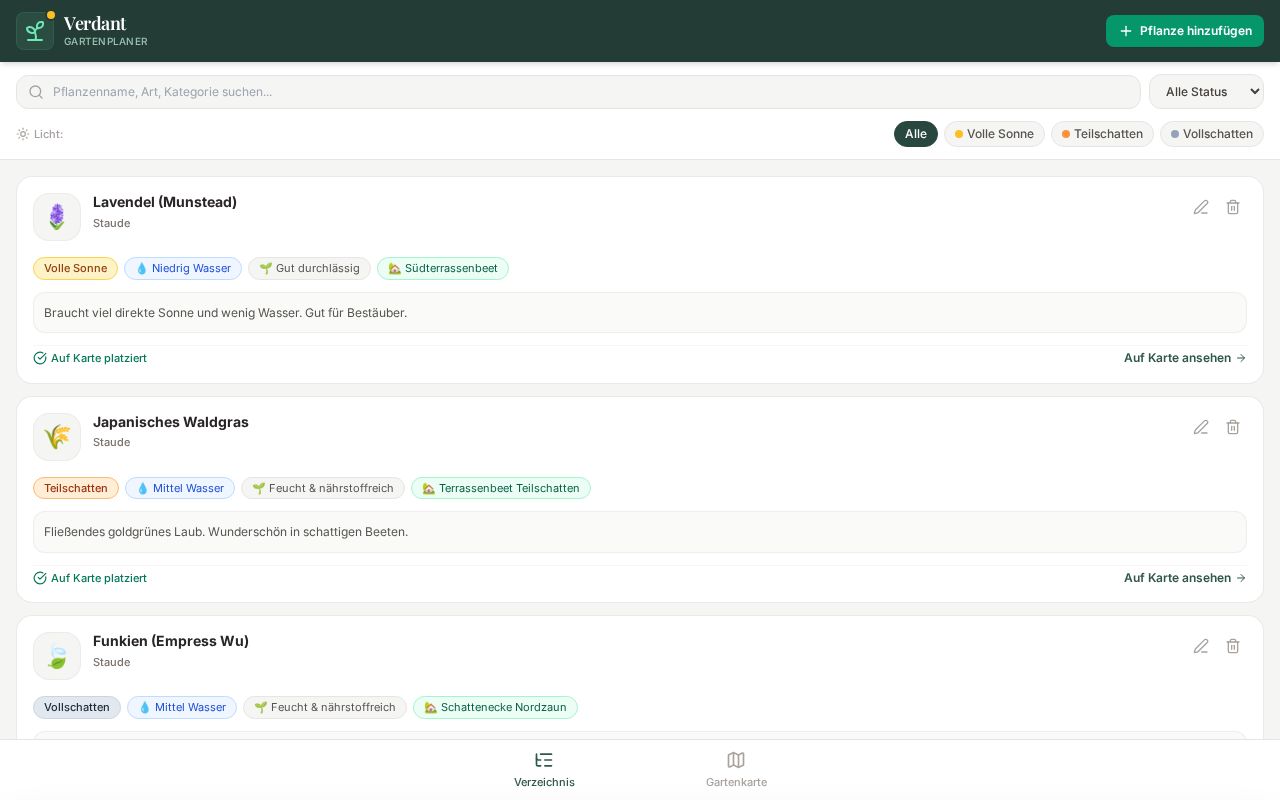Click the Lavendel note about direkte Sonne
Screen dimensions: 1280x800
[640, 313]
